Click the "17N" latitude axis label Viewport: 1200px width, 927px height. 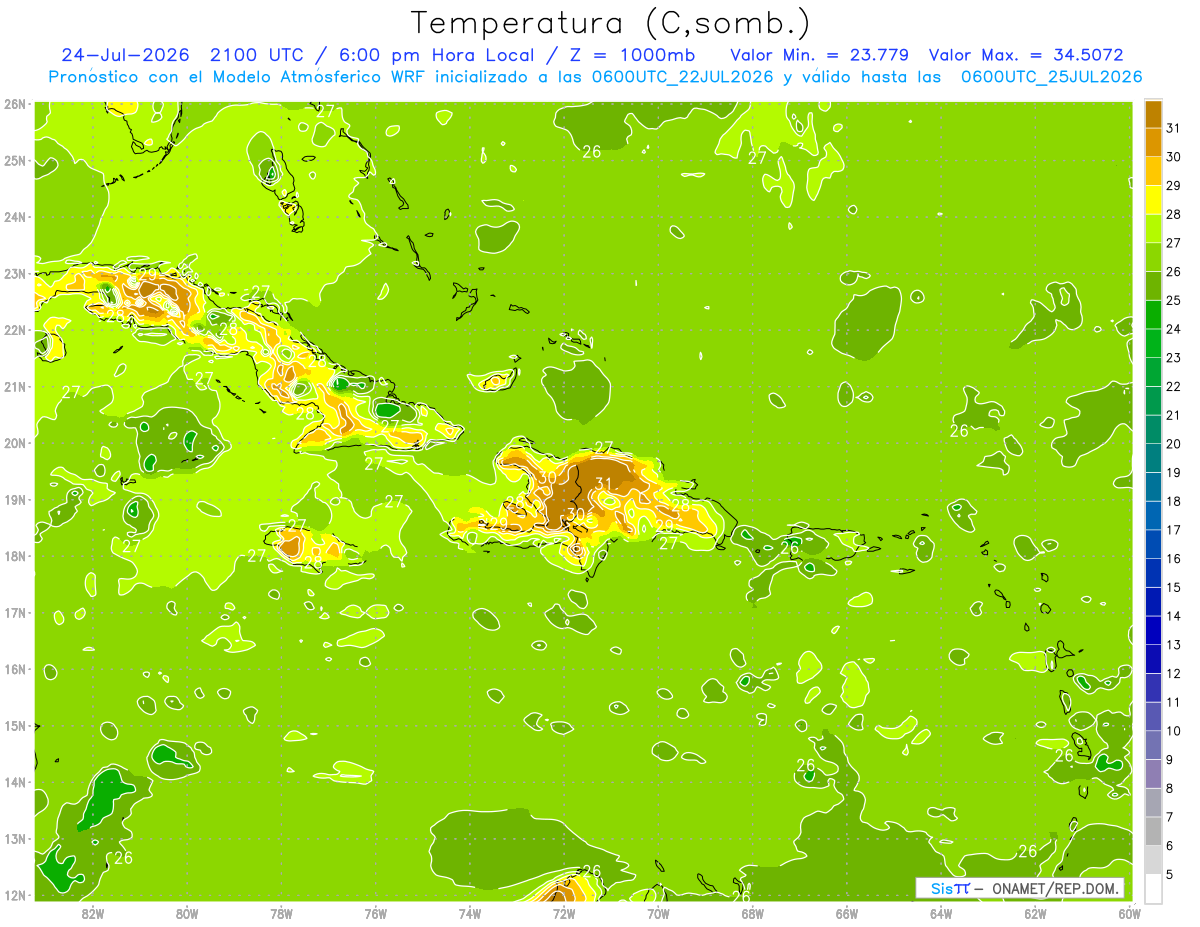(x=15, y=612)
